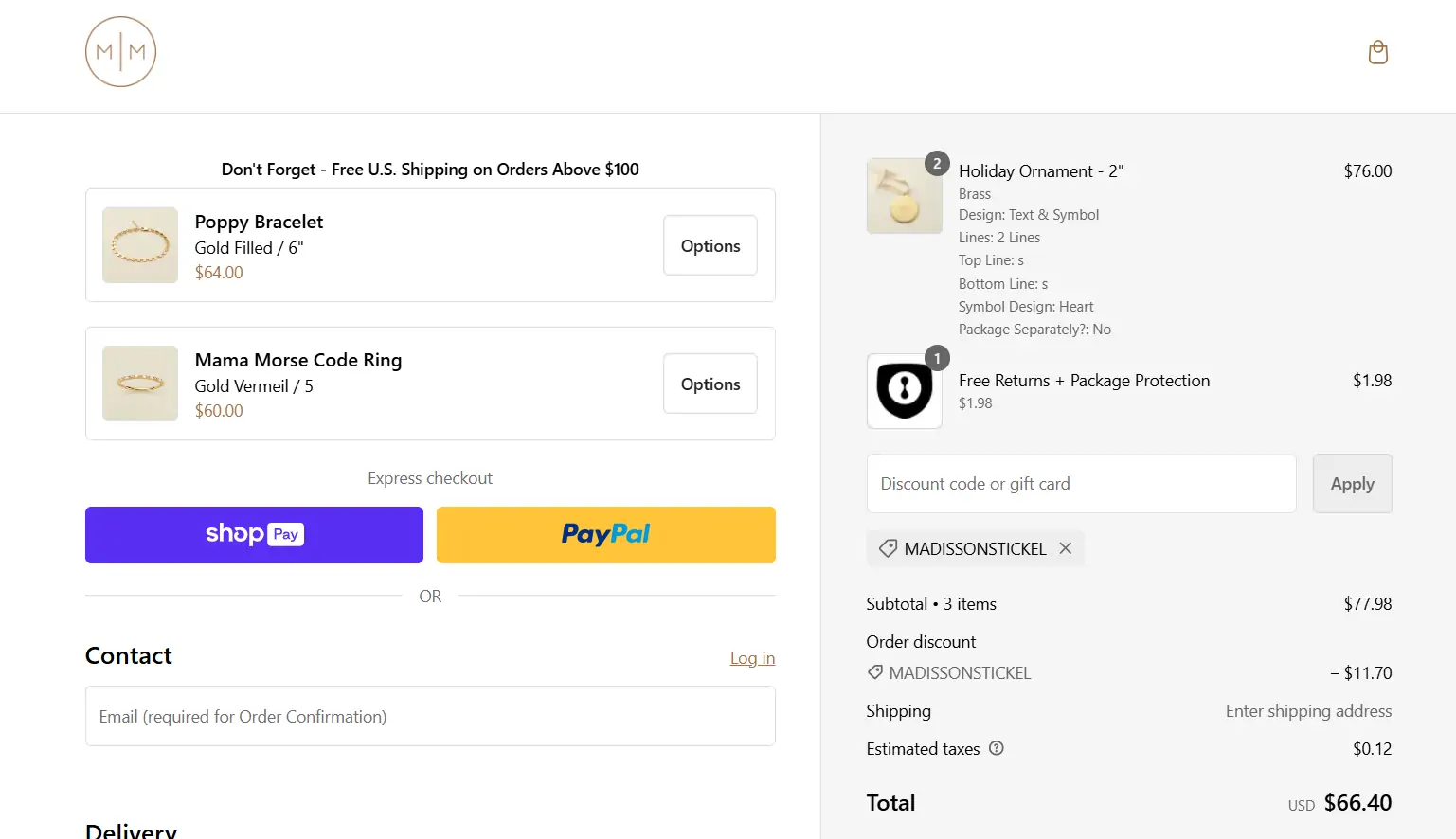Click the Holiday Ornament product thumbnail
Screen dimensions: 1456x839
click(x=904, y=196)
